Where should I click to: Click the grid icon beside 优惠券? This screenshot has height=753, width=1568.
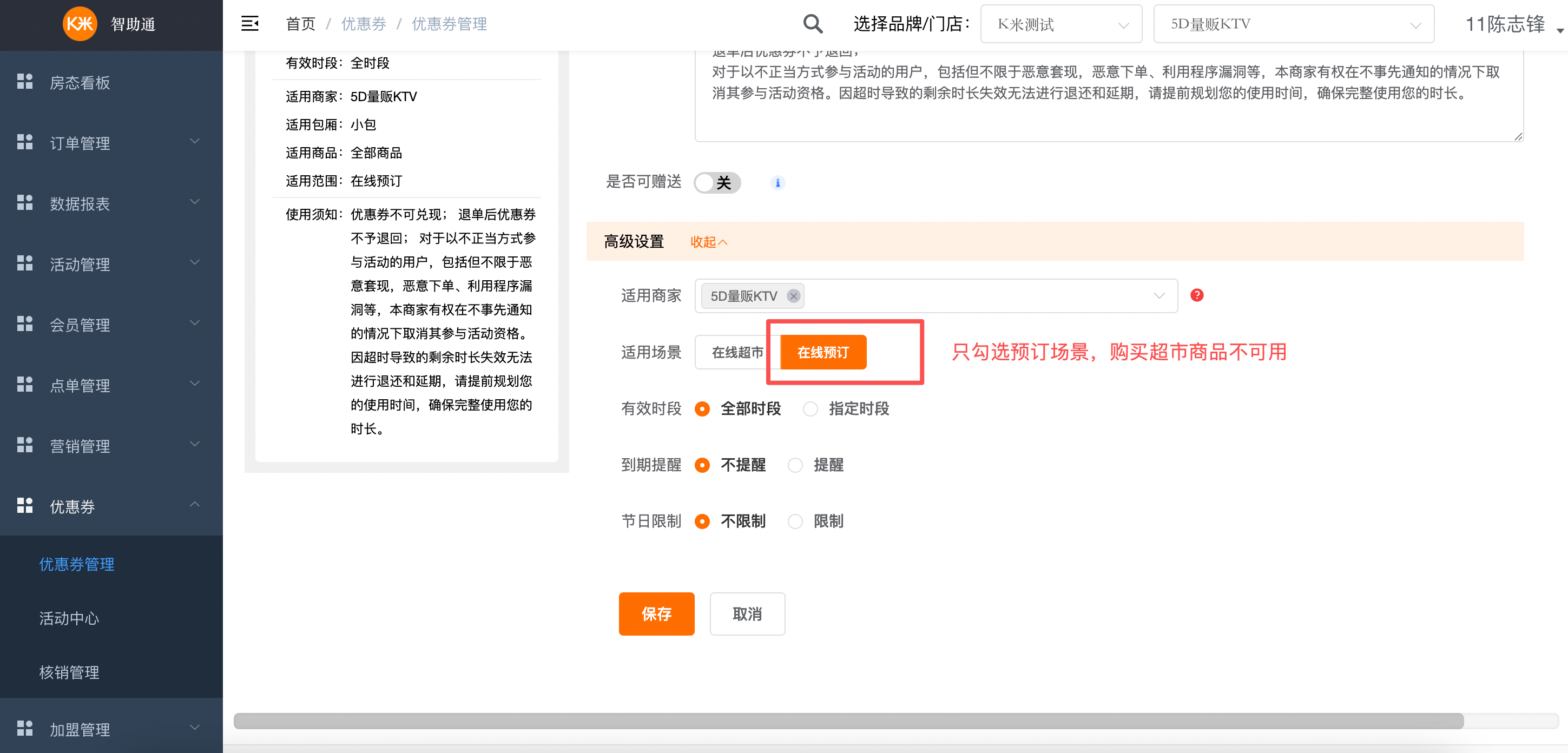(x=25, y=505)
